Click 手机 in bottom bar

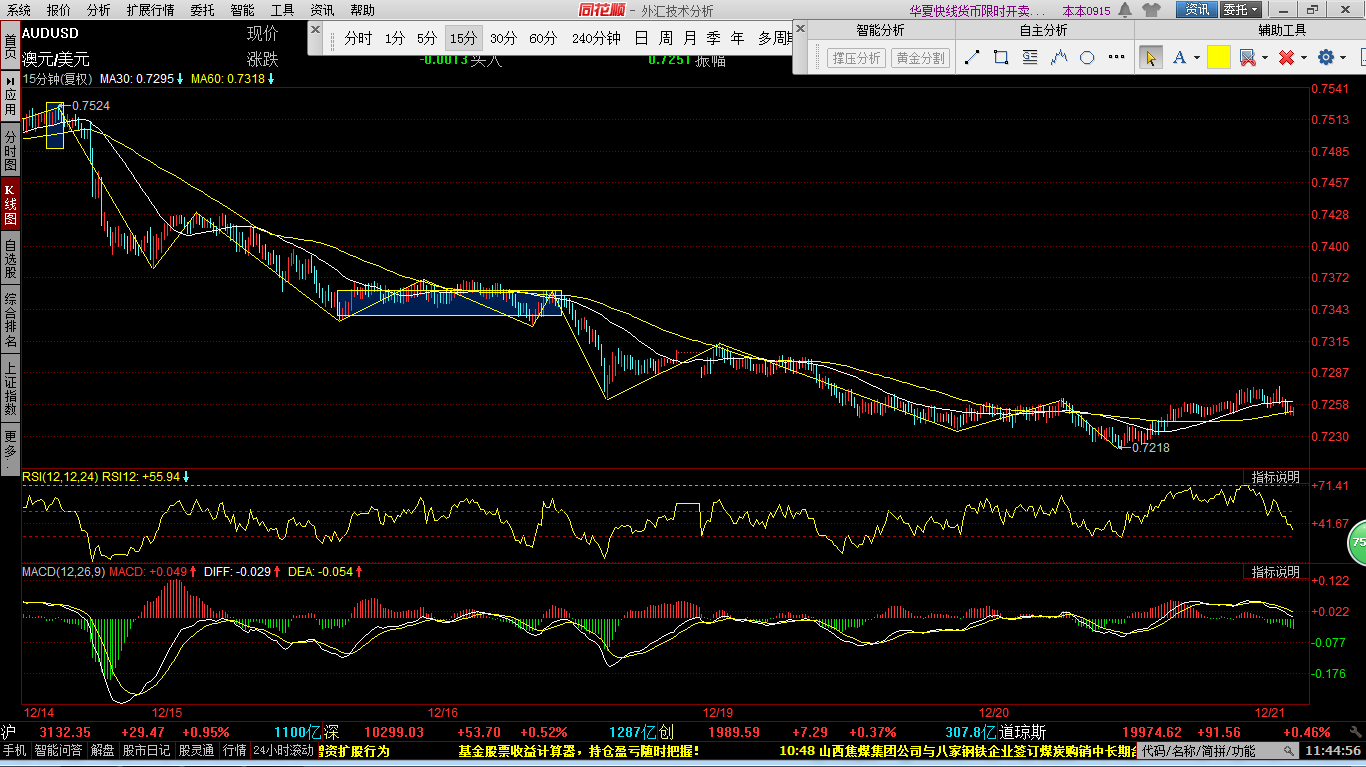pyautogui.click(x=14, y=750)
